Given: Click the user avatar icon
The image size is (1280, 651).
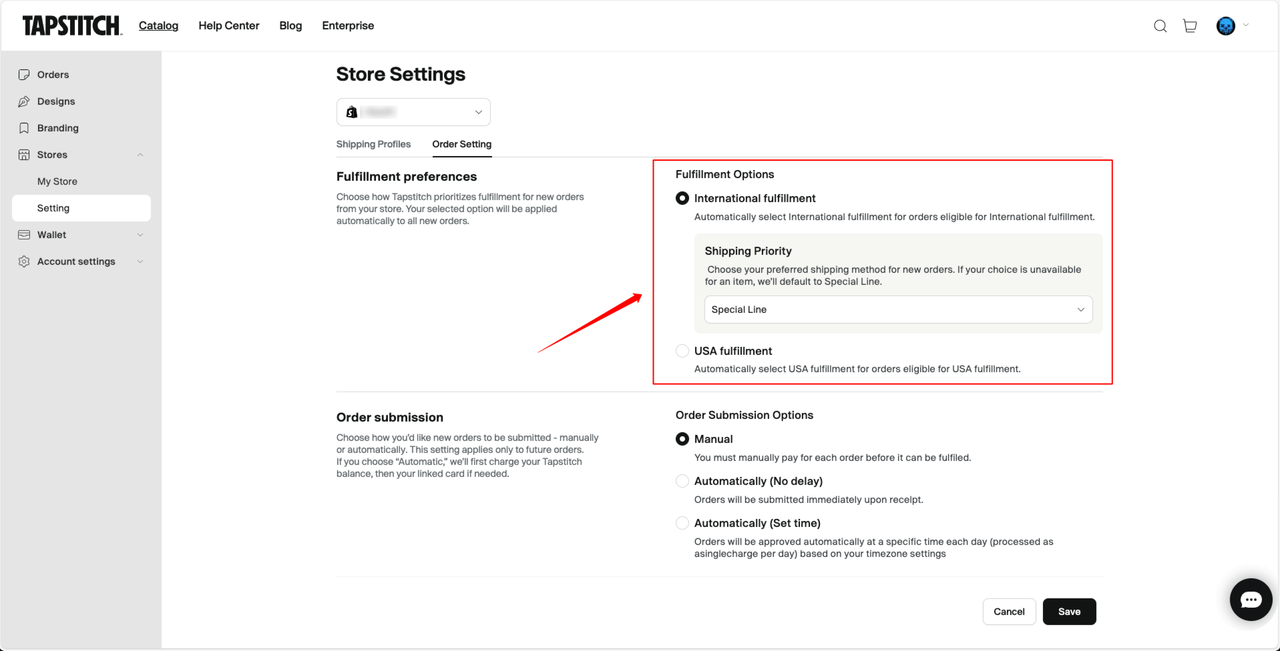Looking at the screenshot, I should 1226,26.
